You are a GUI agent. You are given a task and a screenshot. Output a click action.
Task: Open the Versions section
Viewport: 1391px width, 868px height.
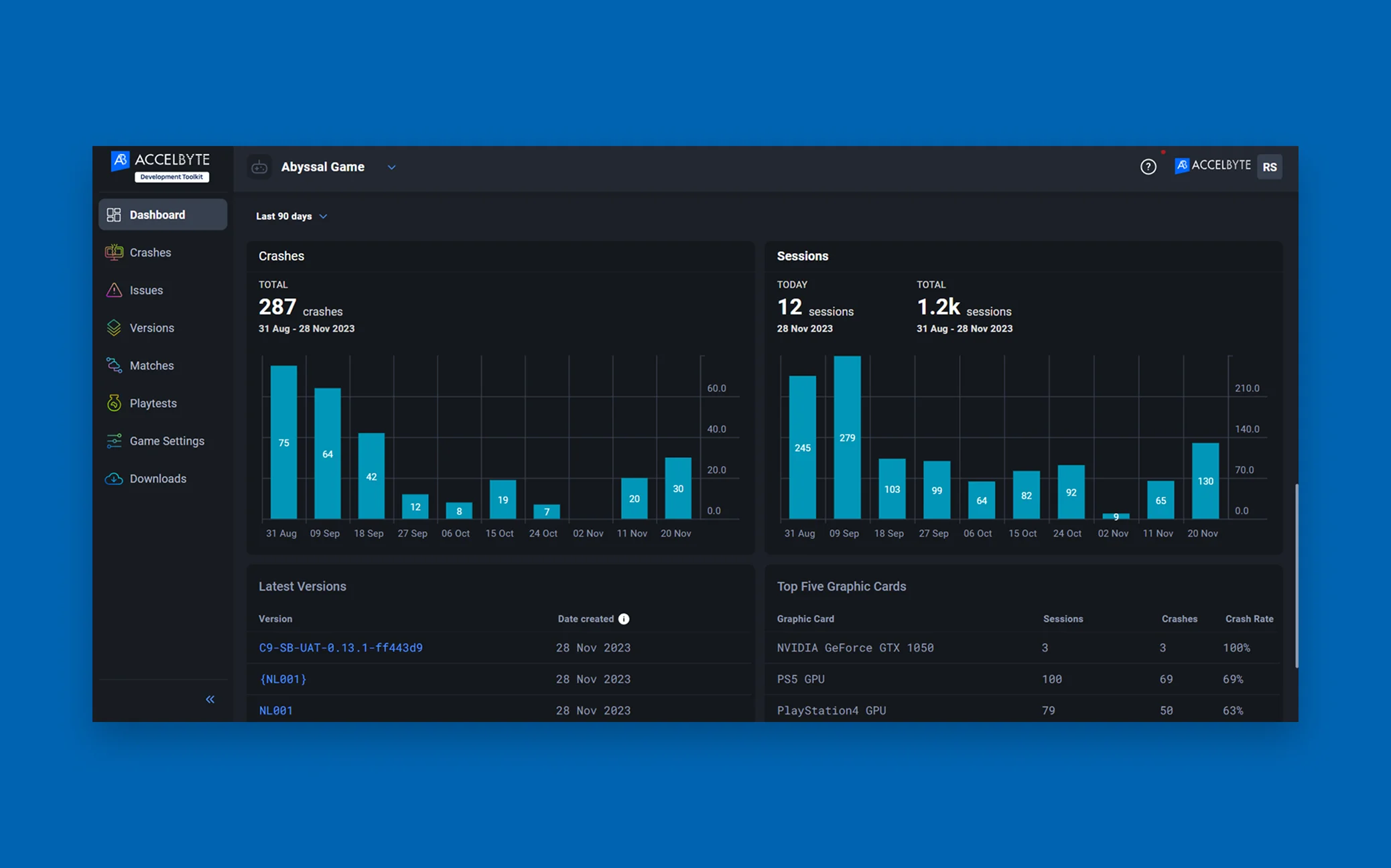[x=163, y=328]
